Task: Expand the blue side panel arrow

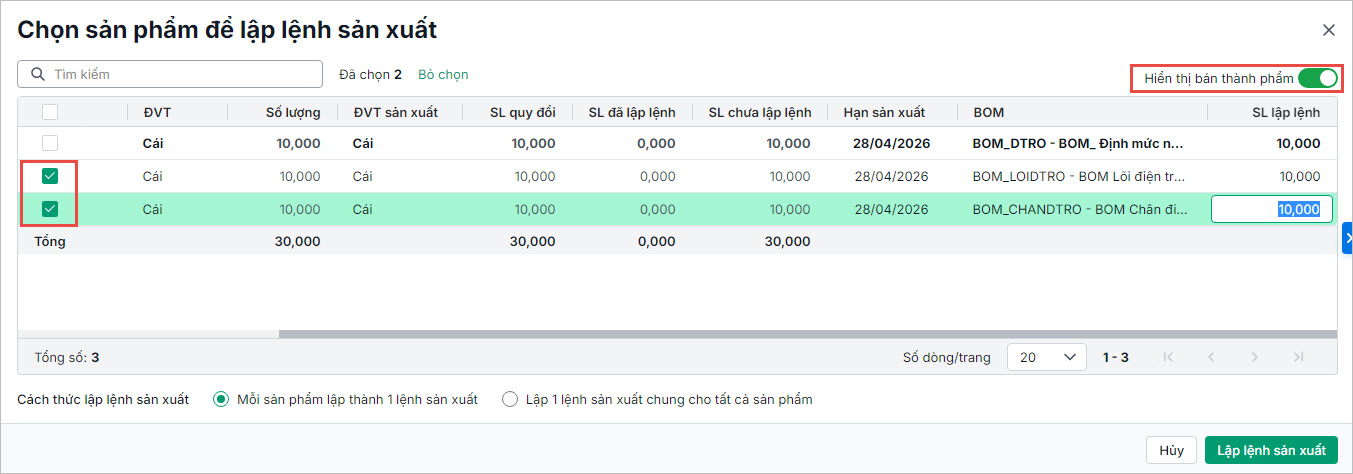Action: pyautogui.click(x=1347, y=238)
